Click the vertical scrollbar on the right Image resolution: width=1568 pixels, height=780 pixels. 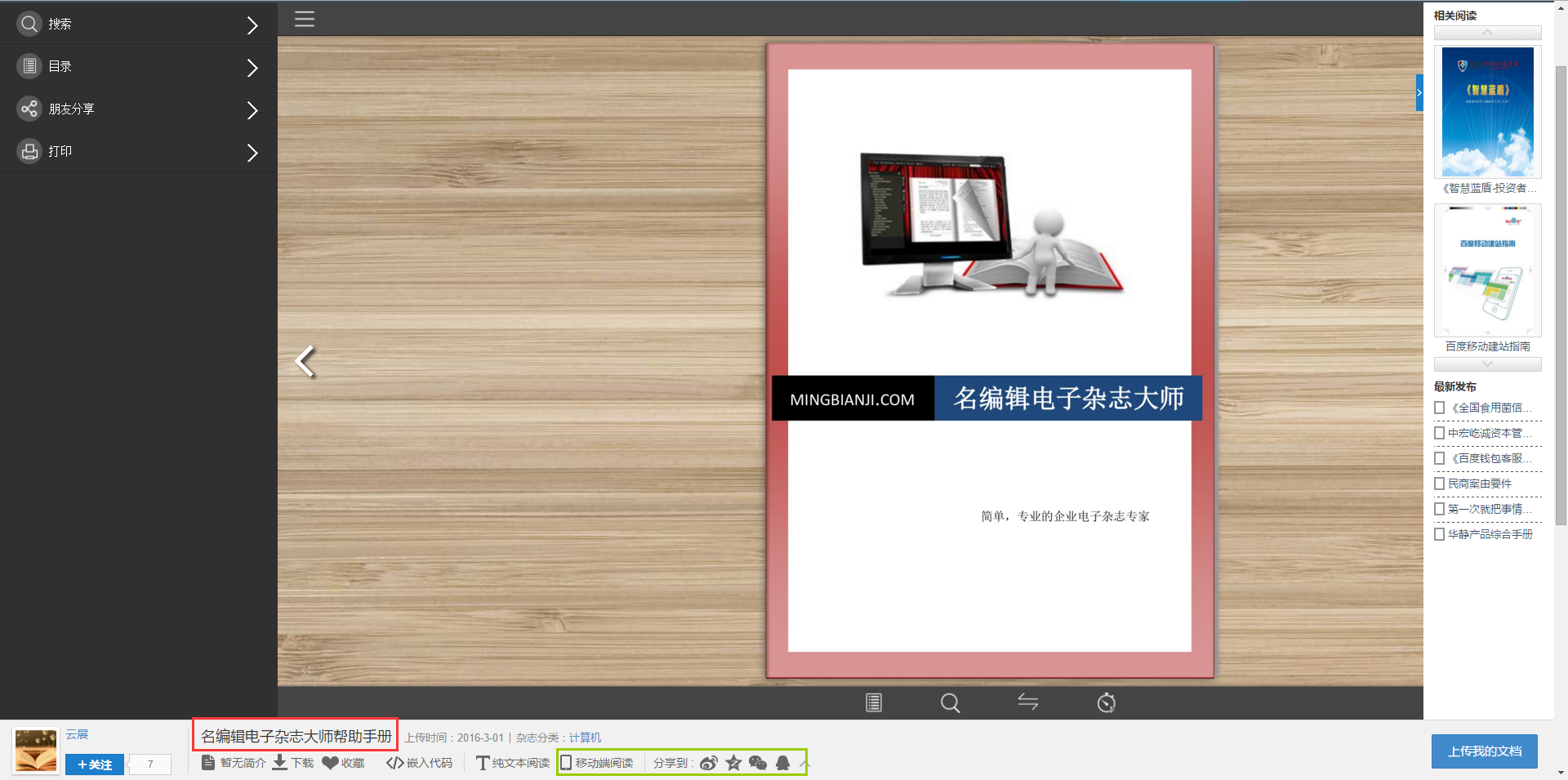point(1561,294)
